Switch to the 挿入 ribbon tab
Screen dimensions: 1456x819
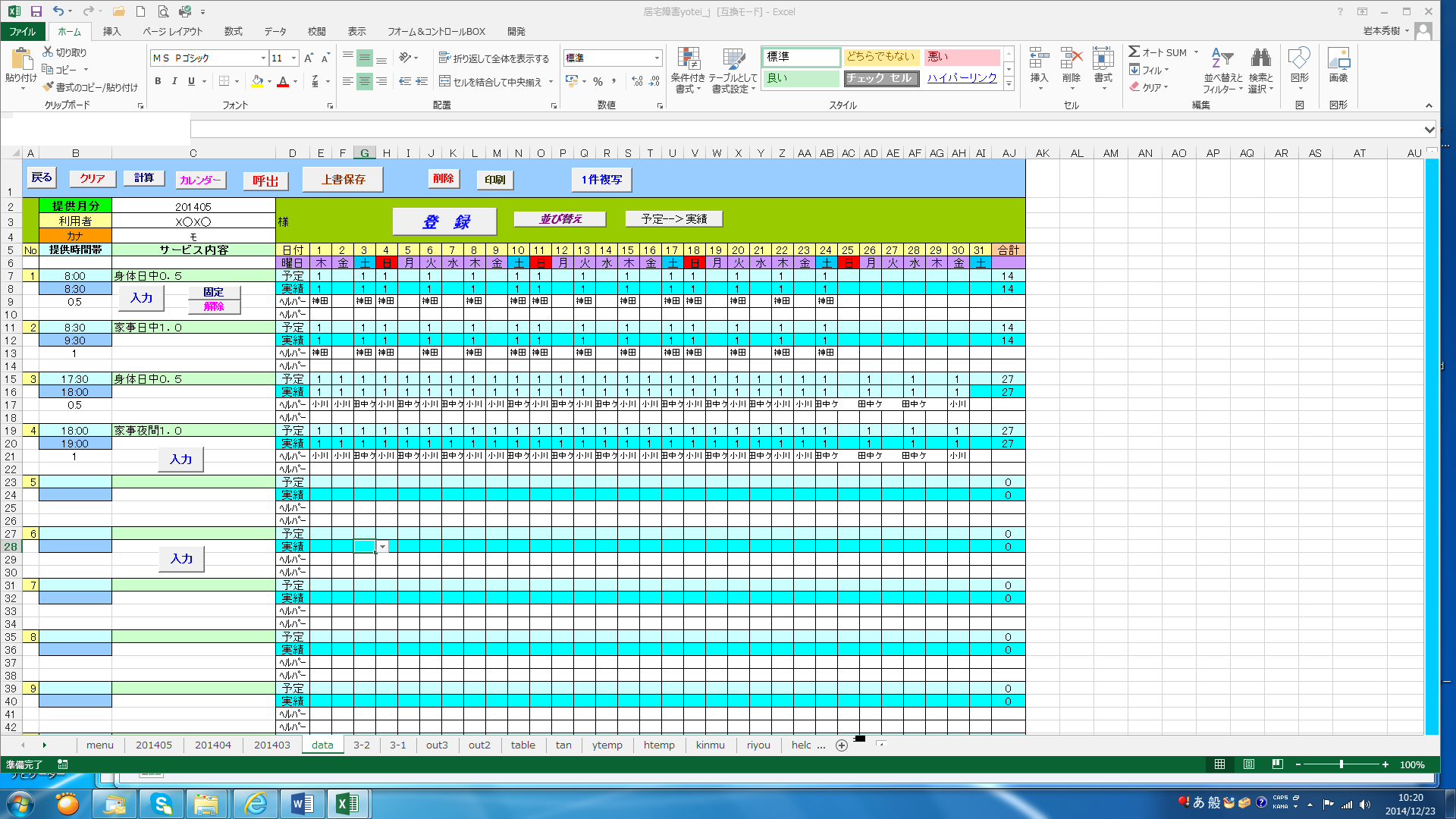click(x=111, y=31)
